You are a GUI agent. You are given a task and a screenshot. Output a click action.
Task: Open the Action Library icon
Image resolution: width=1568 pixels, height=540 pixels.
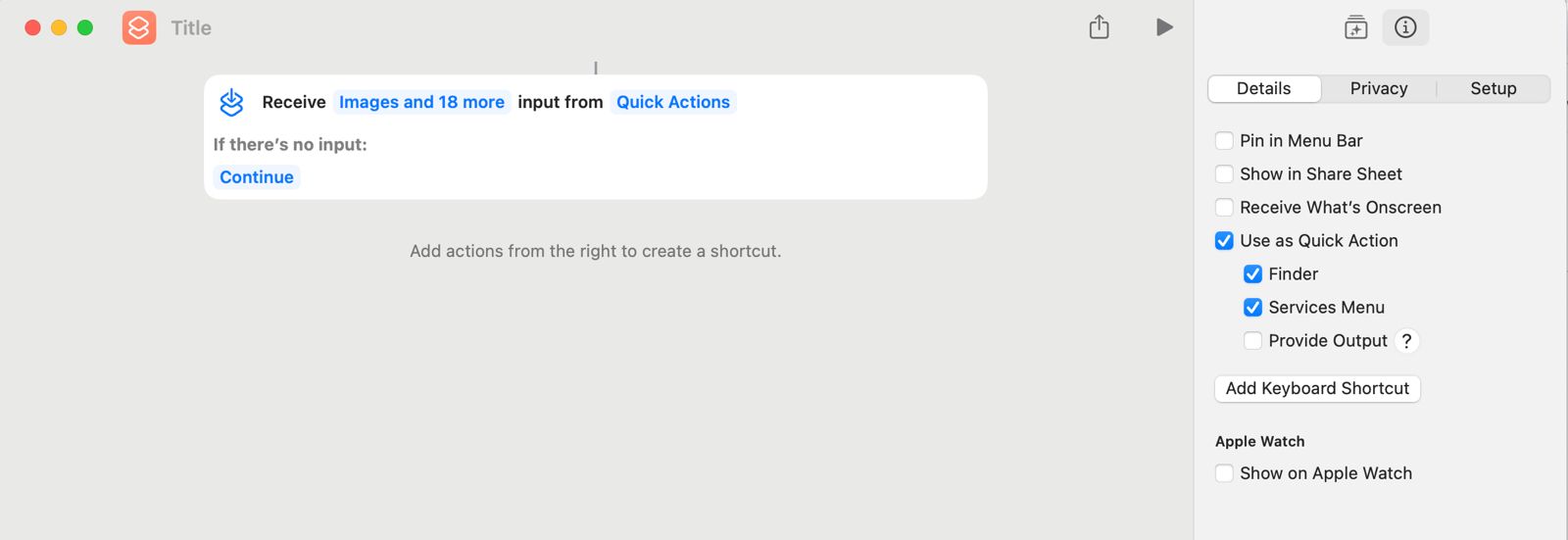[x=1355, y=27]
